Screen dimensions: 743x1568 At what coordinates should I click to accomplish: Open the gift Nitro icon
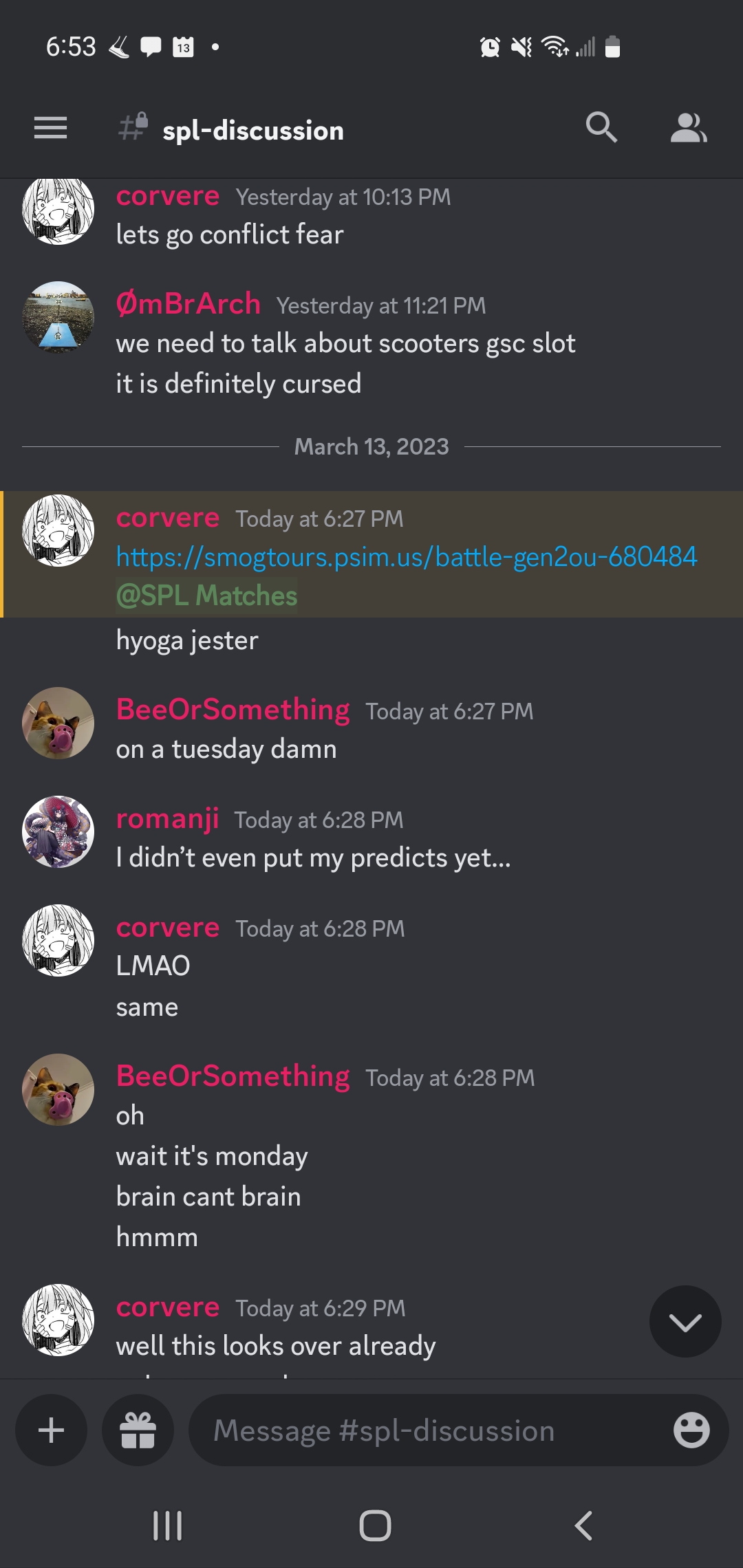point(138,1430)
